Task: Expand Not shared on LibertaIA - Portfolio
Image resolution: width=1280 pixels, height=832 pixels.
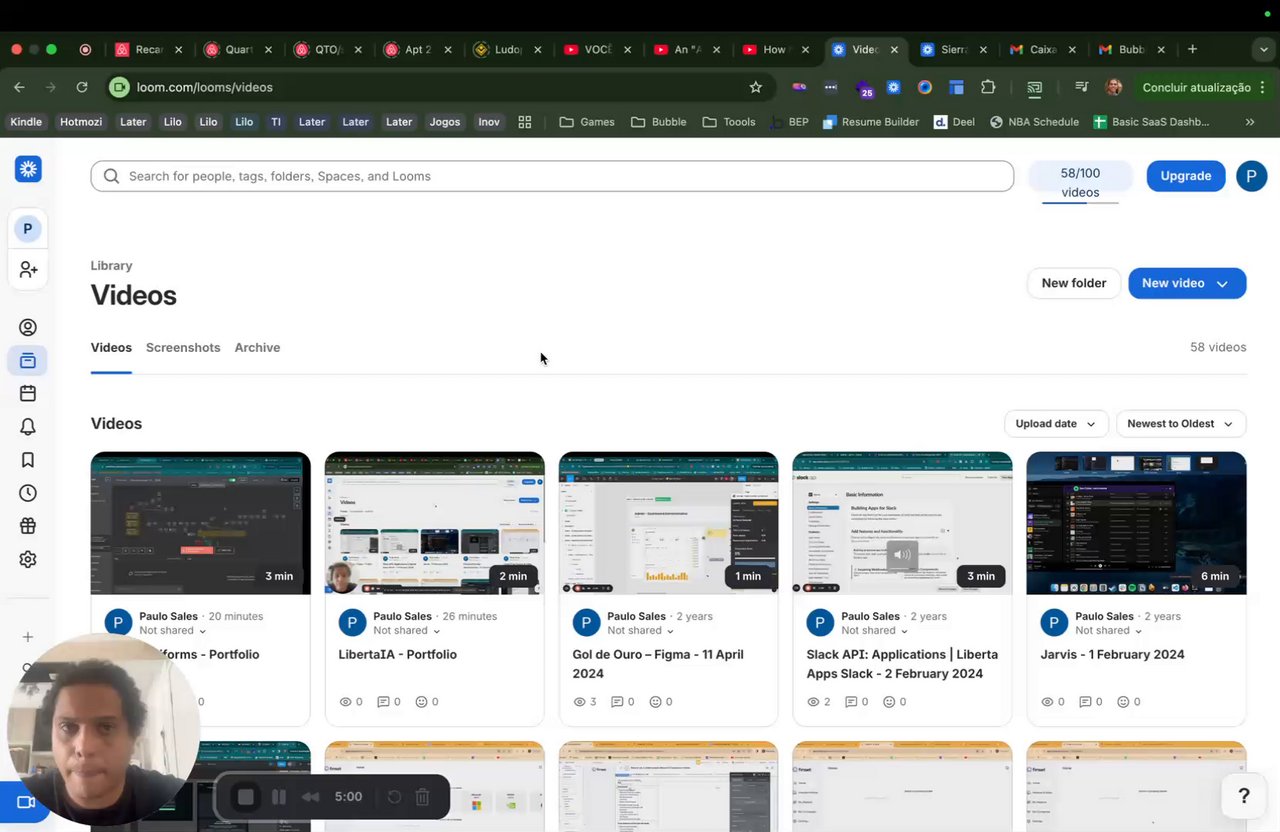Action: pos(407,631)
